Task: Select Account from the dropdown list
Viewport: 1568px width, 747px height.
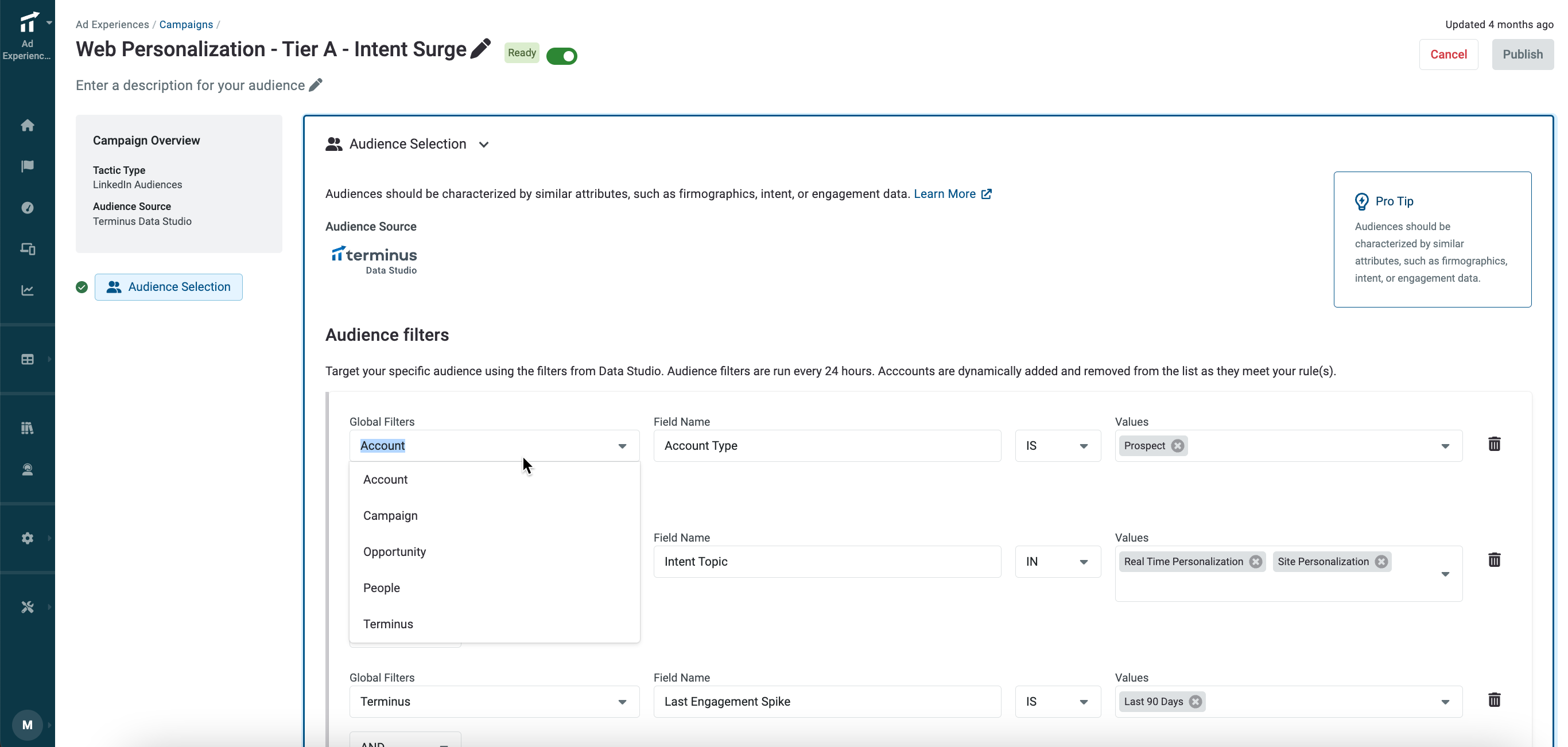Action: point(494,479)
